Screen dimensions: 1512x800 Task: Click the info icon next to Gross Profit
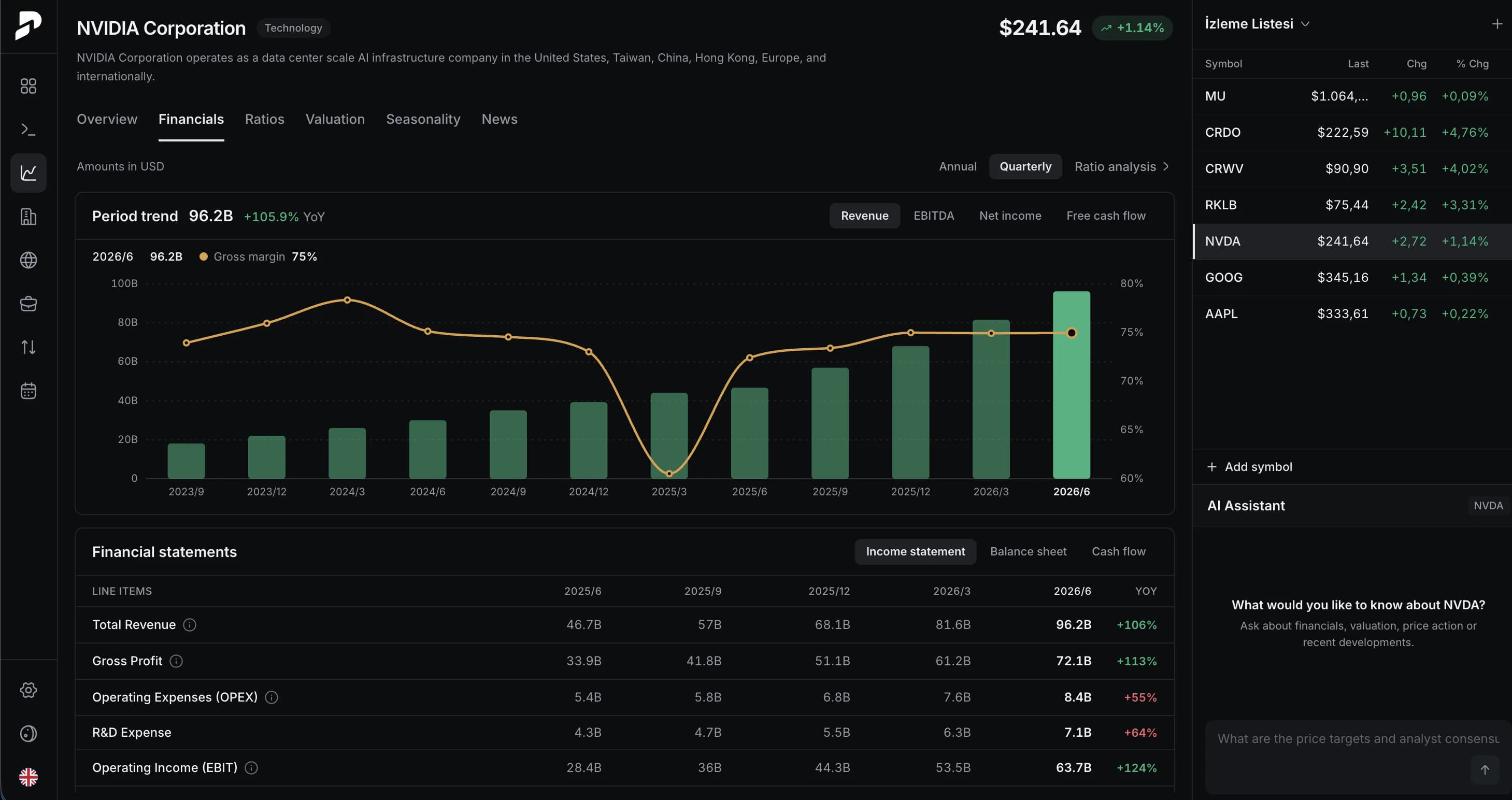176,662
